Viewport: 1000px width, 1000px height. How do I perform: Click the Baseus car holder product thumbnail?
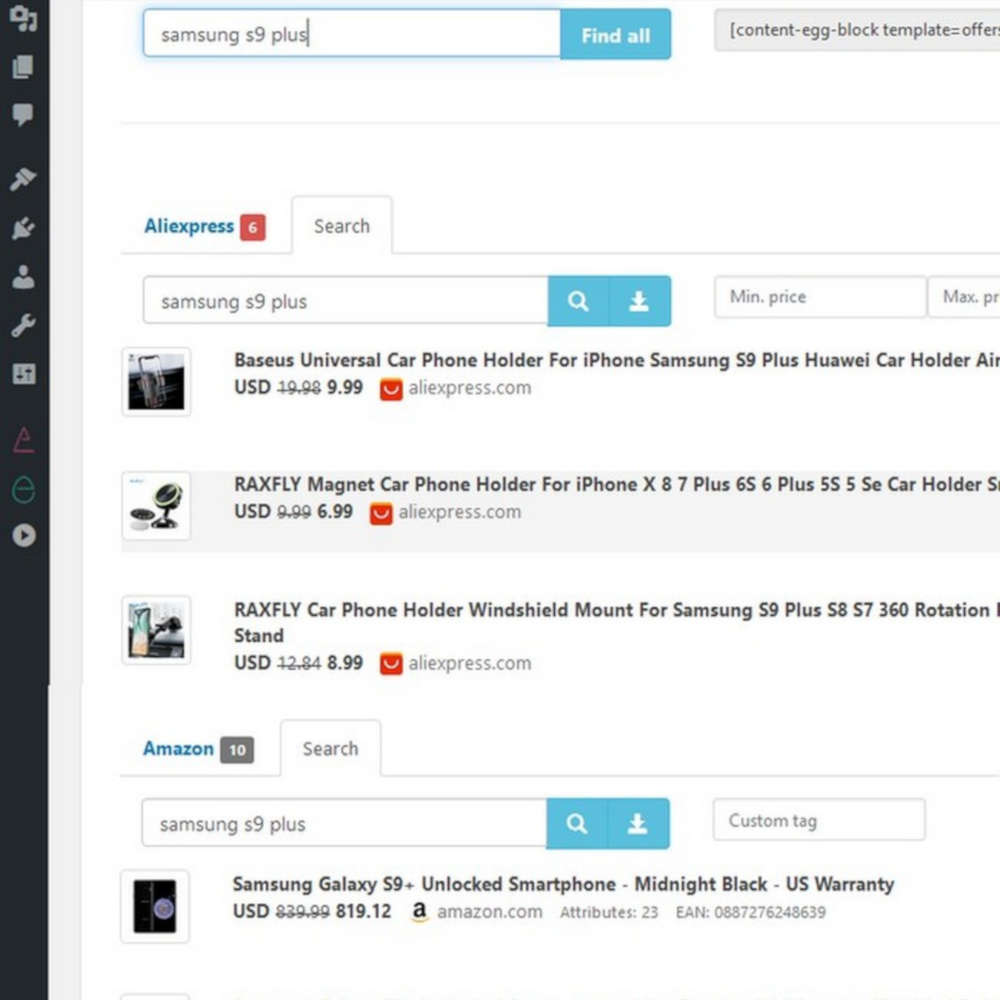coord(156,381)
